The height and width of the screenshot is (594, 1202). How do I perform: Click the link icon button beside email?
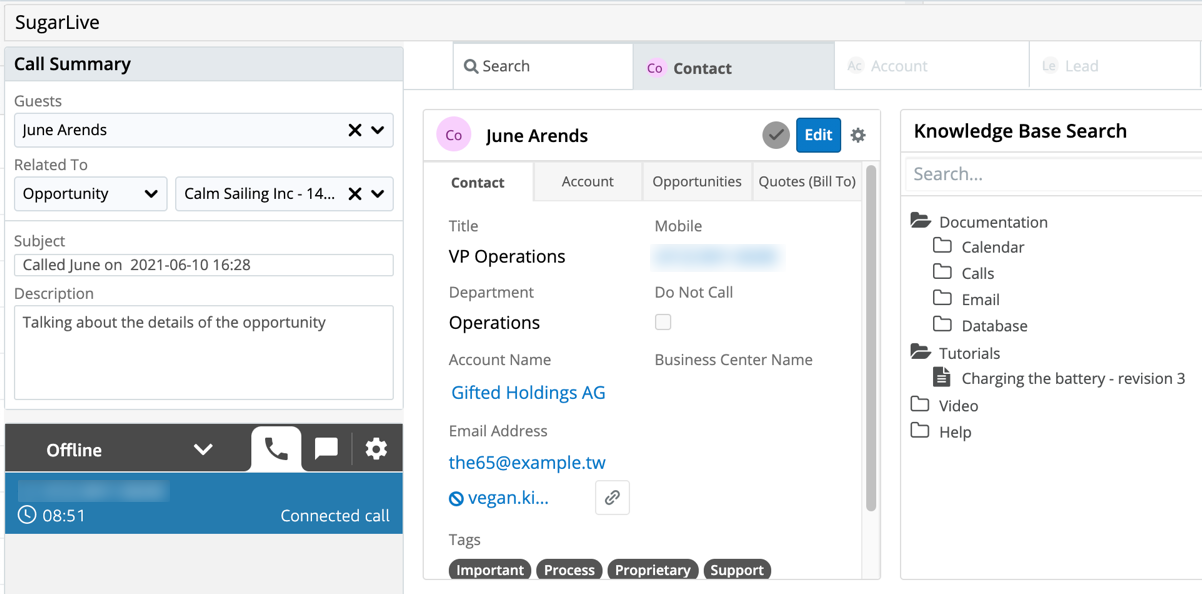click(x=612, y=497)
